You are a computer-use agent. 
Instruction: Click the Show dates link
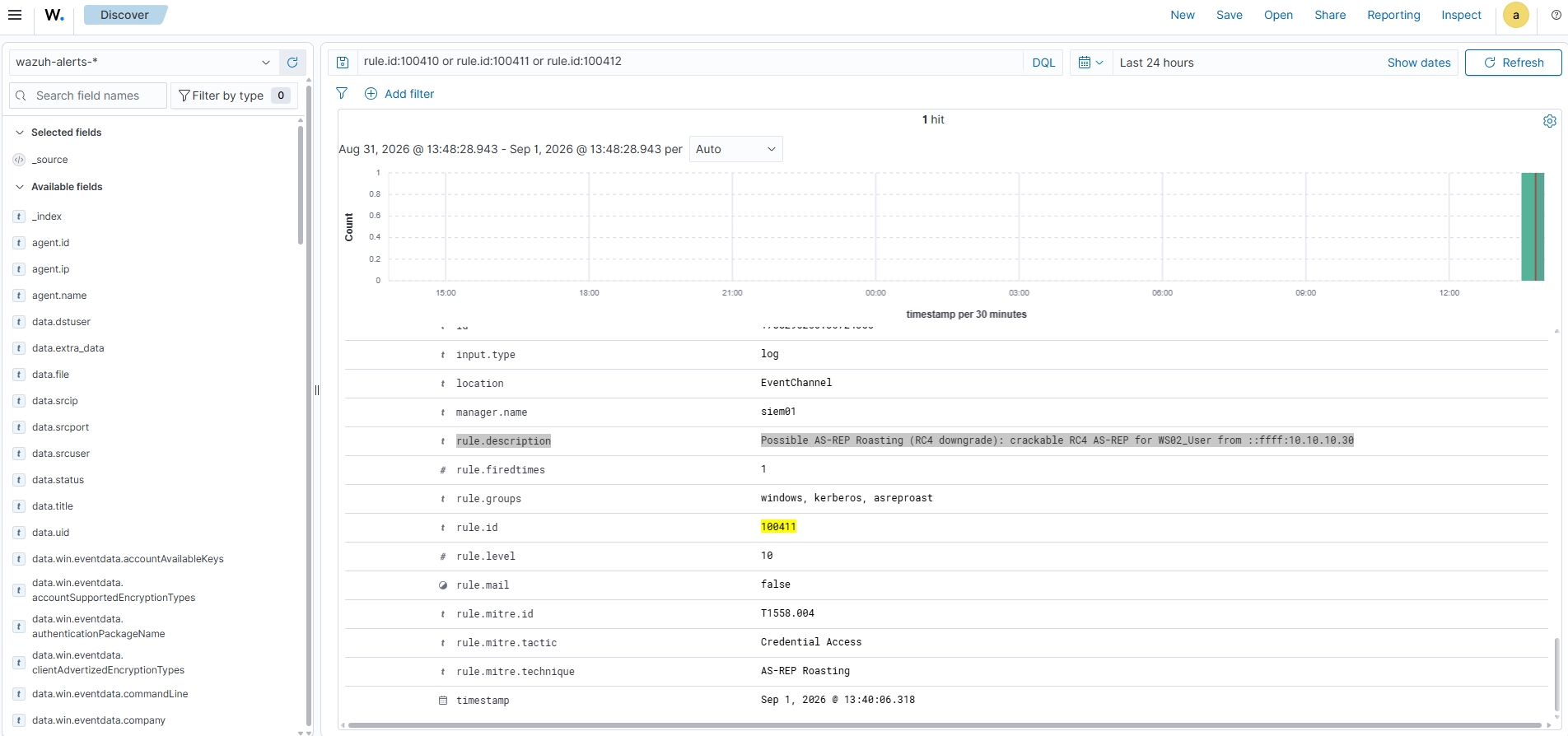point(1418,63)
